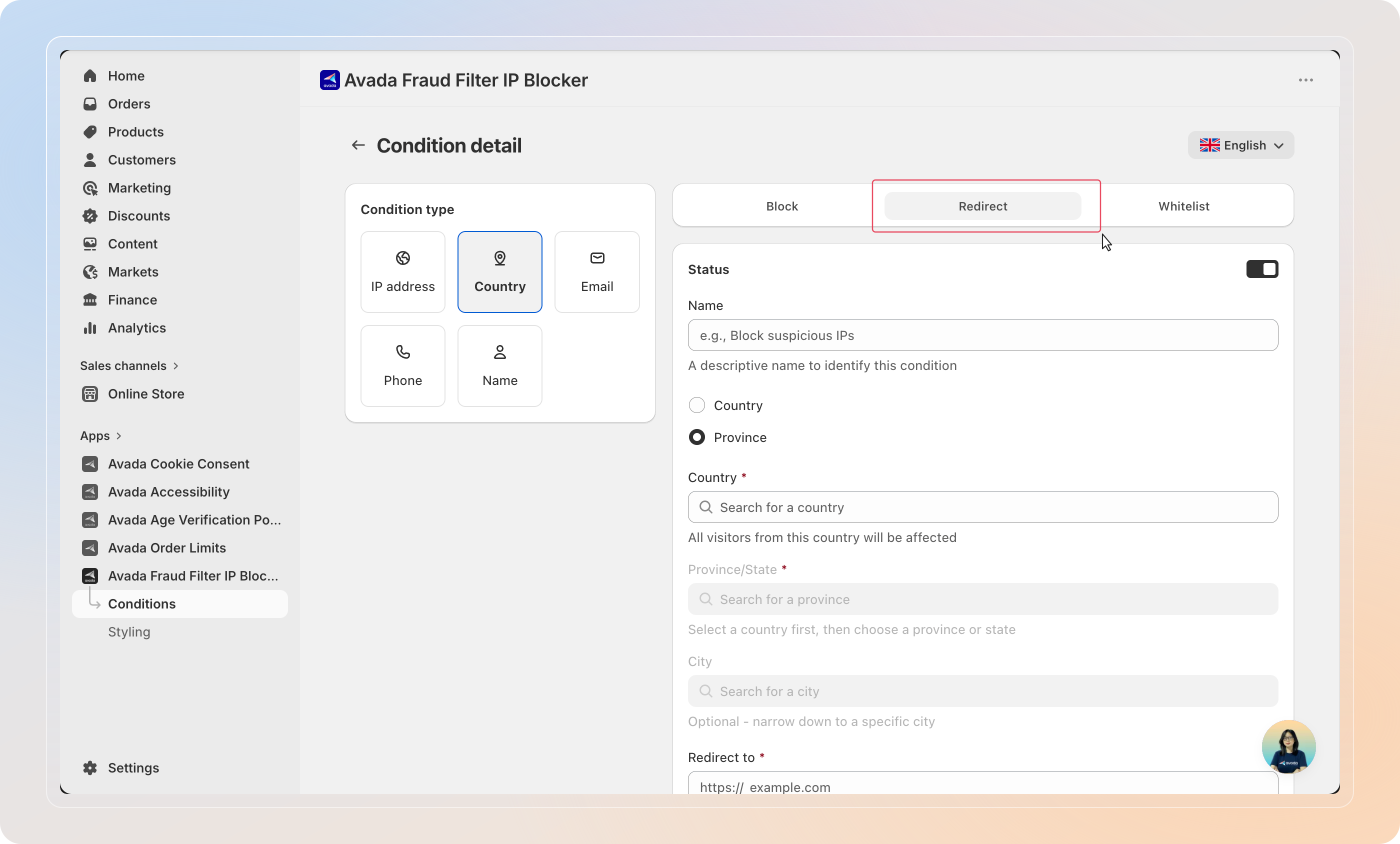The width and height of the screenshot is (1400, 844).
Task: Click the Redirect to URL field
Action: 983,782
